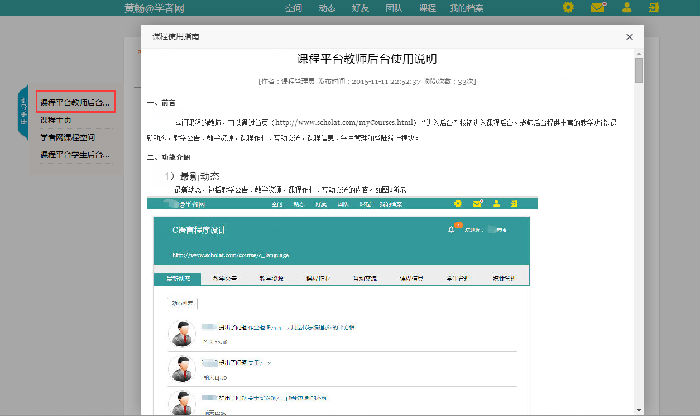Click the scroll-up arrow of dialog scrollbar
The image size is (700, 416).
point(639,53)
